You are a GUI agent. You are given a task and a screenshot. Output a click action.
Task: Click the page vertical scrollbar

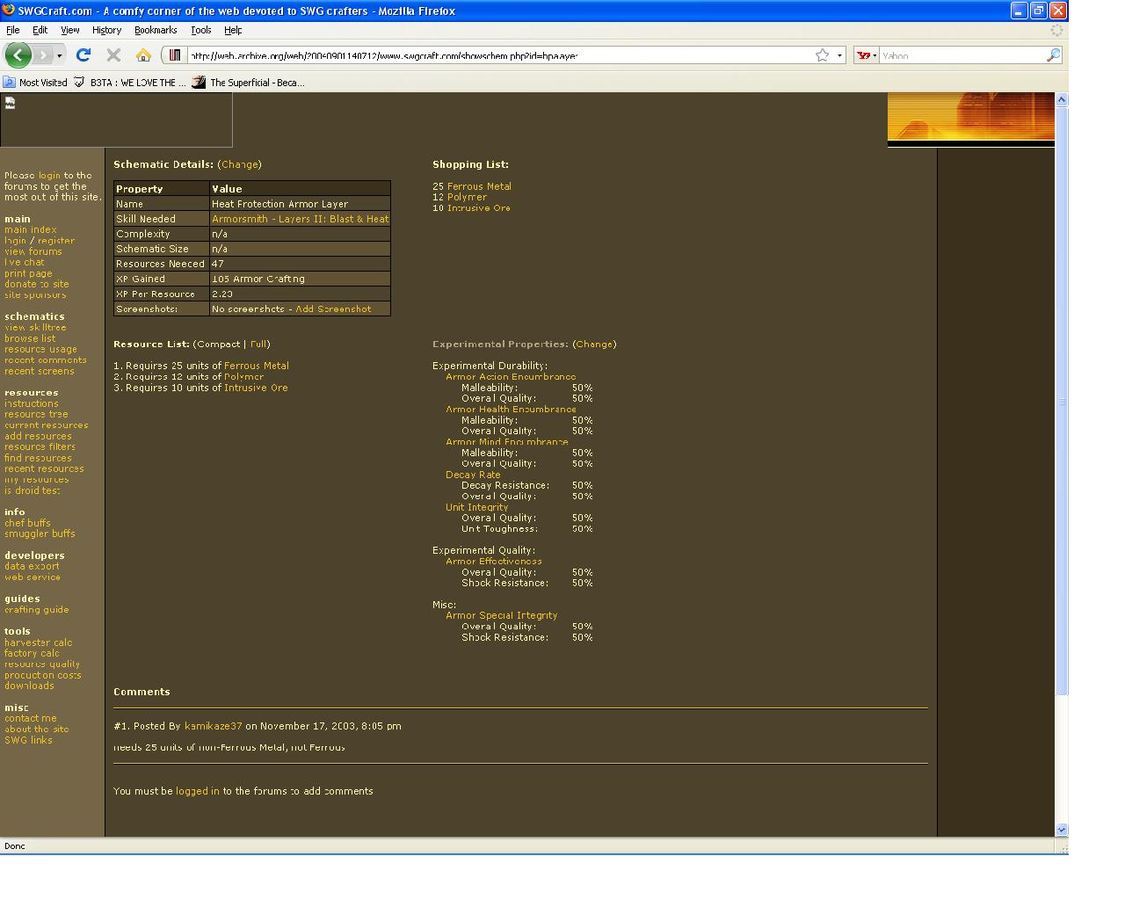pos(1062,400)
